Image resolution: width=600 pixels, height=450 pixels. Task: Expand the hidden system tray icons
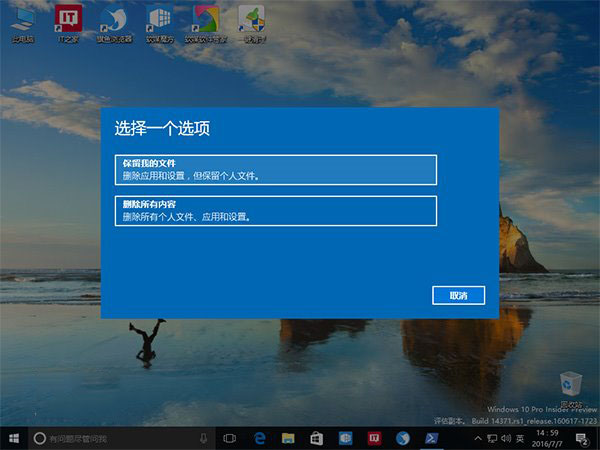(x=476, y=438)
